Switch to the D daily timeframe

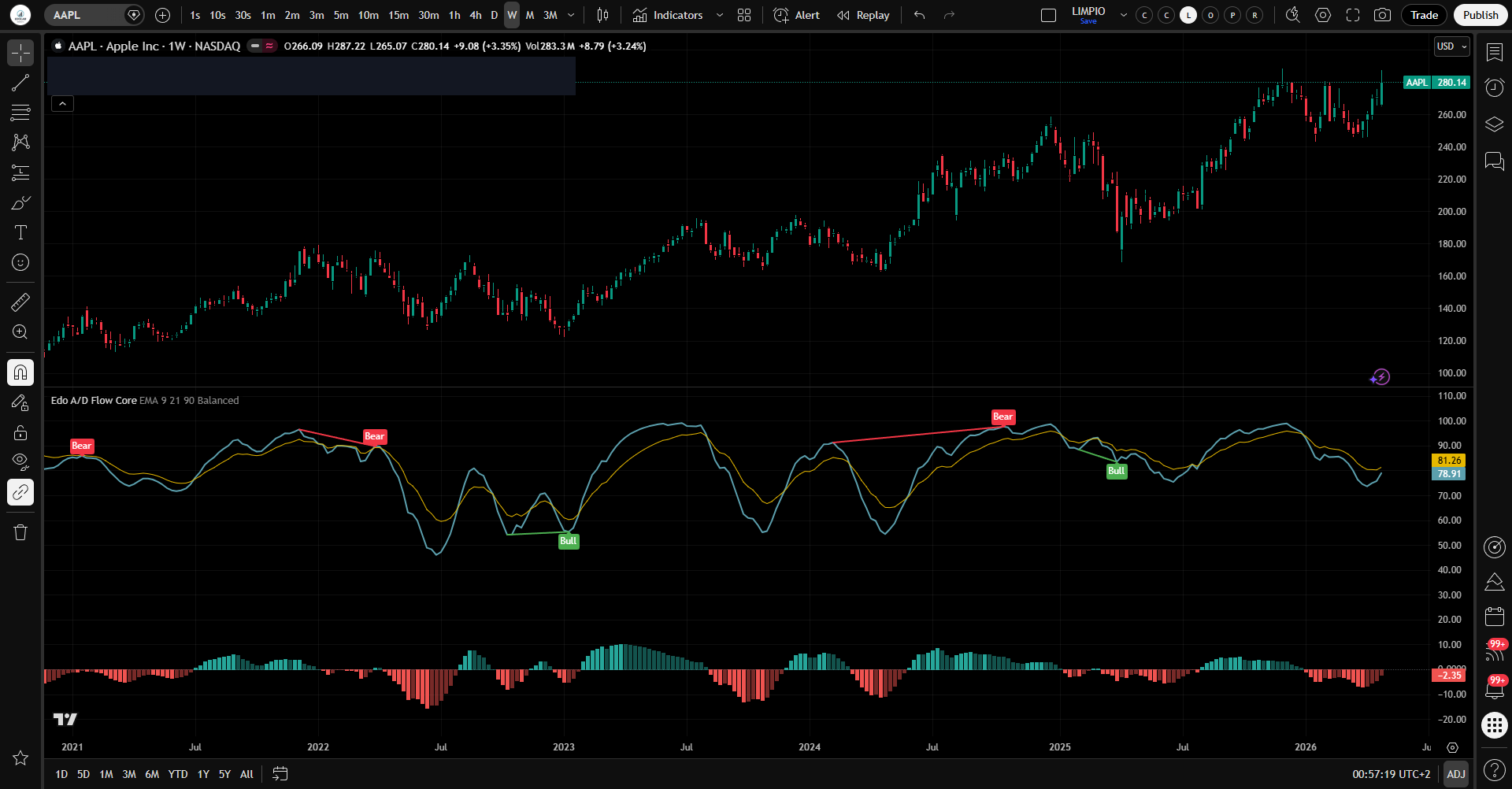click(495, 15)
